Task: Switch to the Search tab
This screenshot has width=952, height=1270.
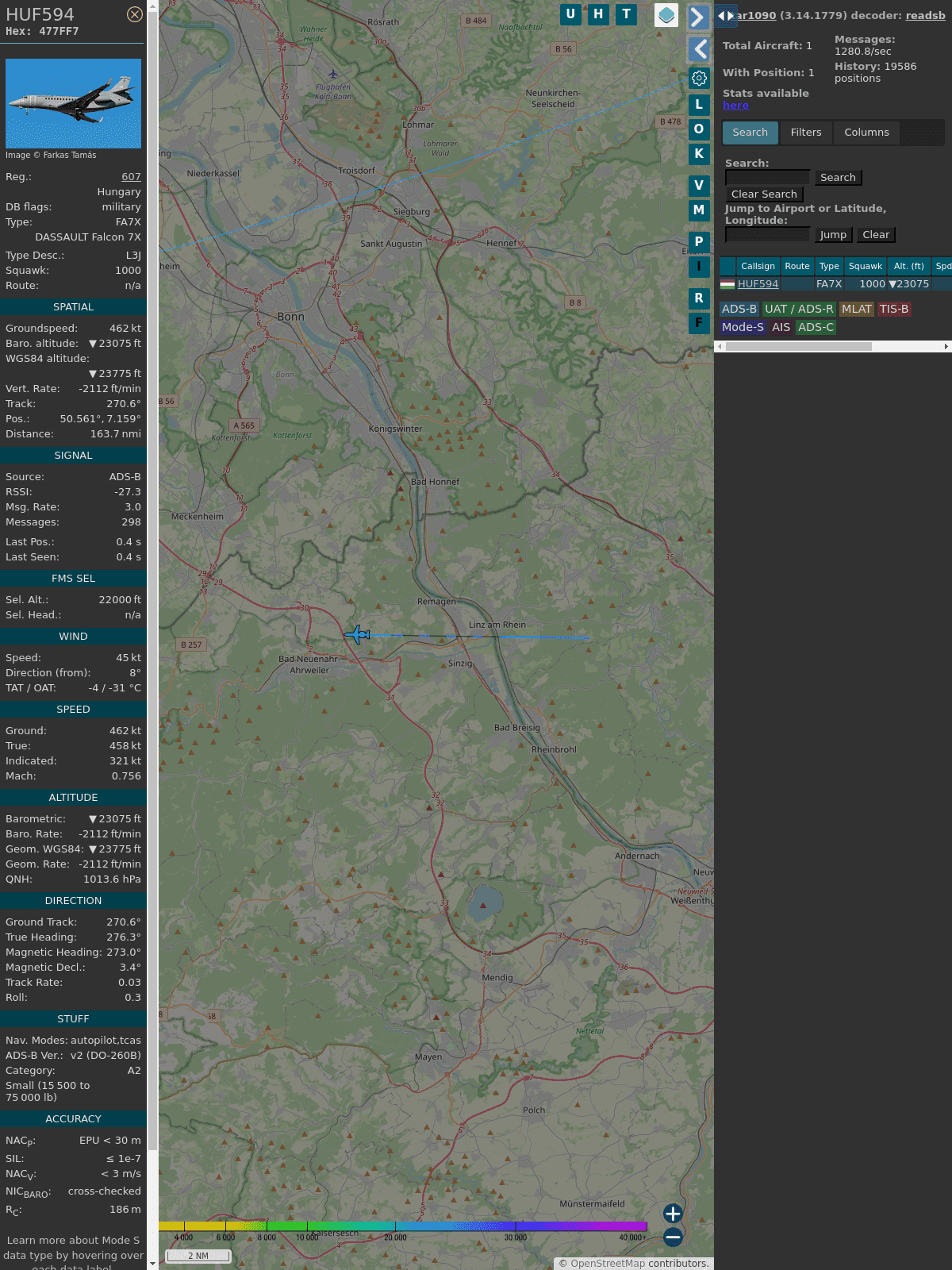Action: click(x=750, y=133)
